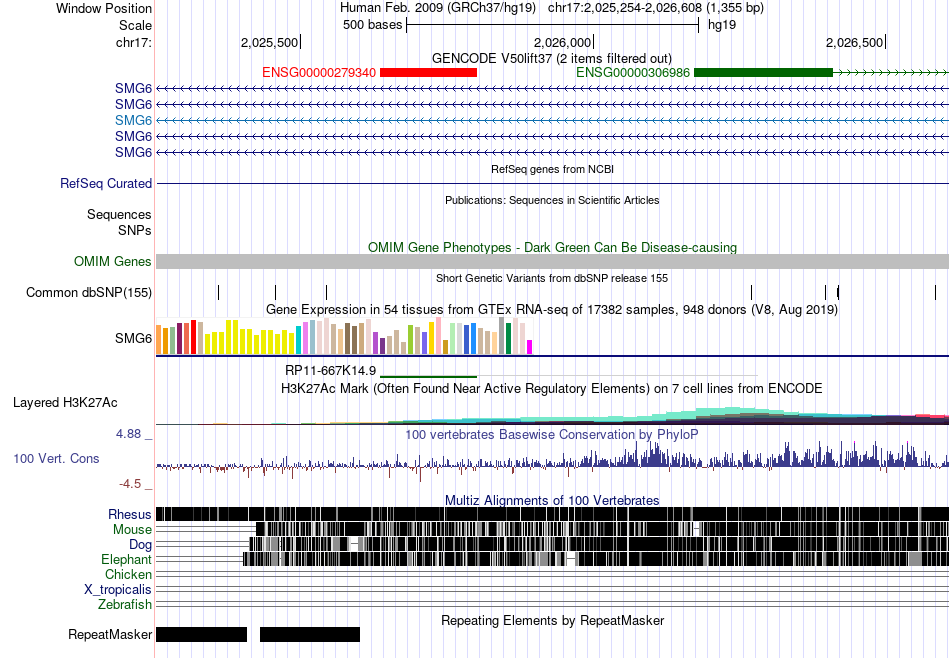Click the green ENSG00000306986 gene block
Viewport: 950px width, 658px height.
[763, 73]
